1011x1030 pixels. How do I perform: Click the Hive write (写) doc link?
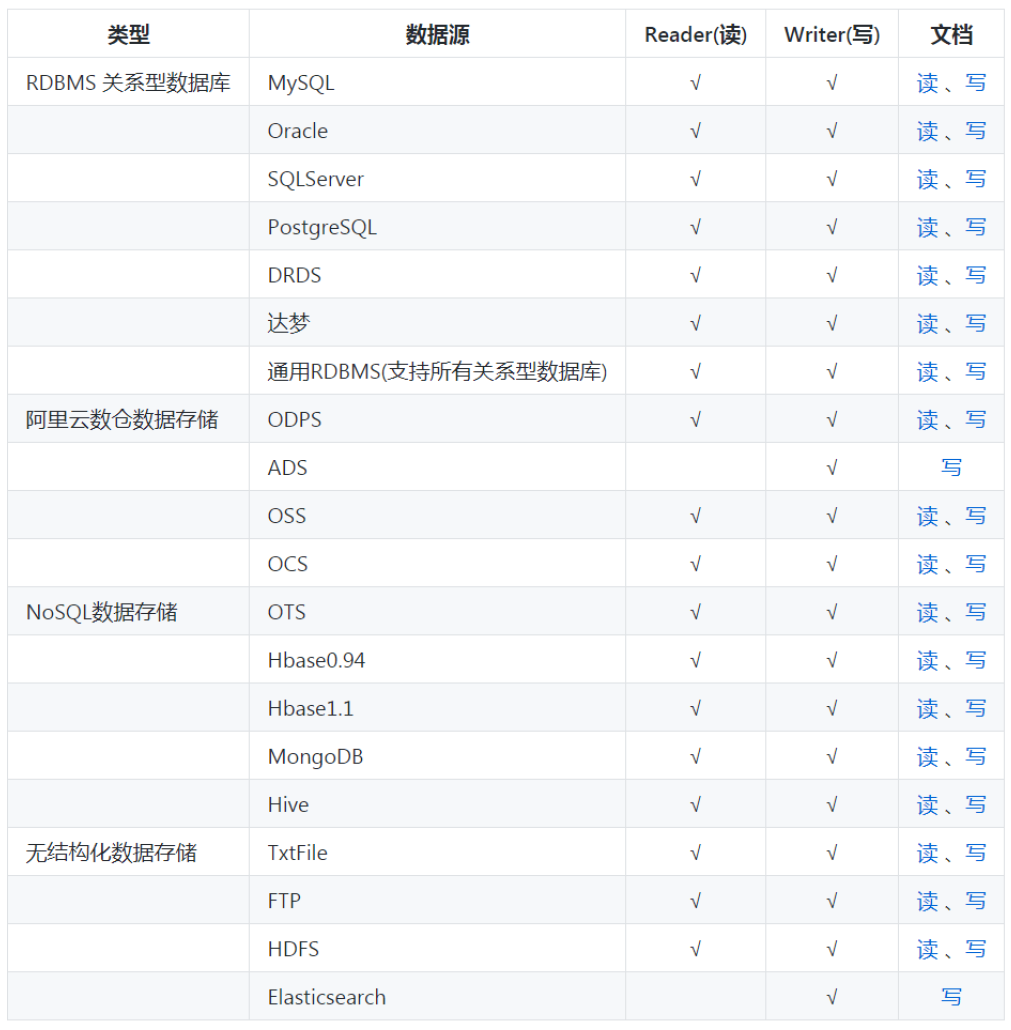tap(975, 804)
